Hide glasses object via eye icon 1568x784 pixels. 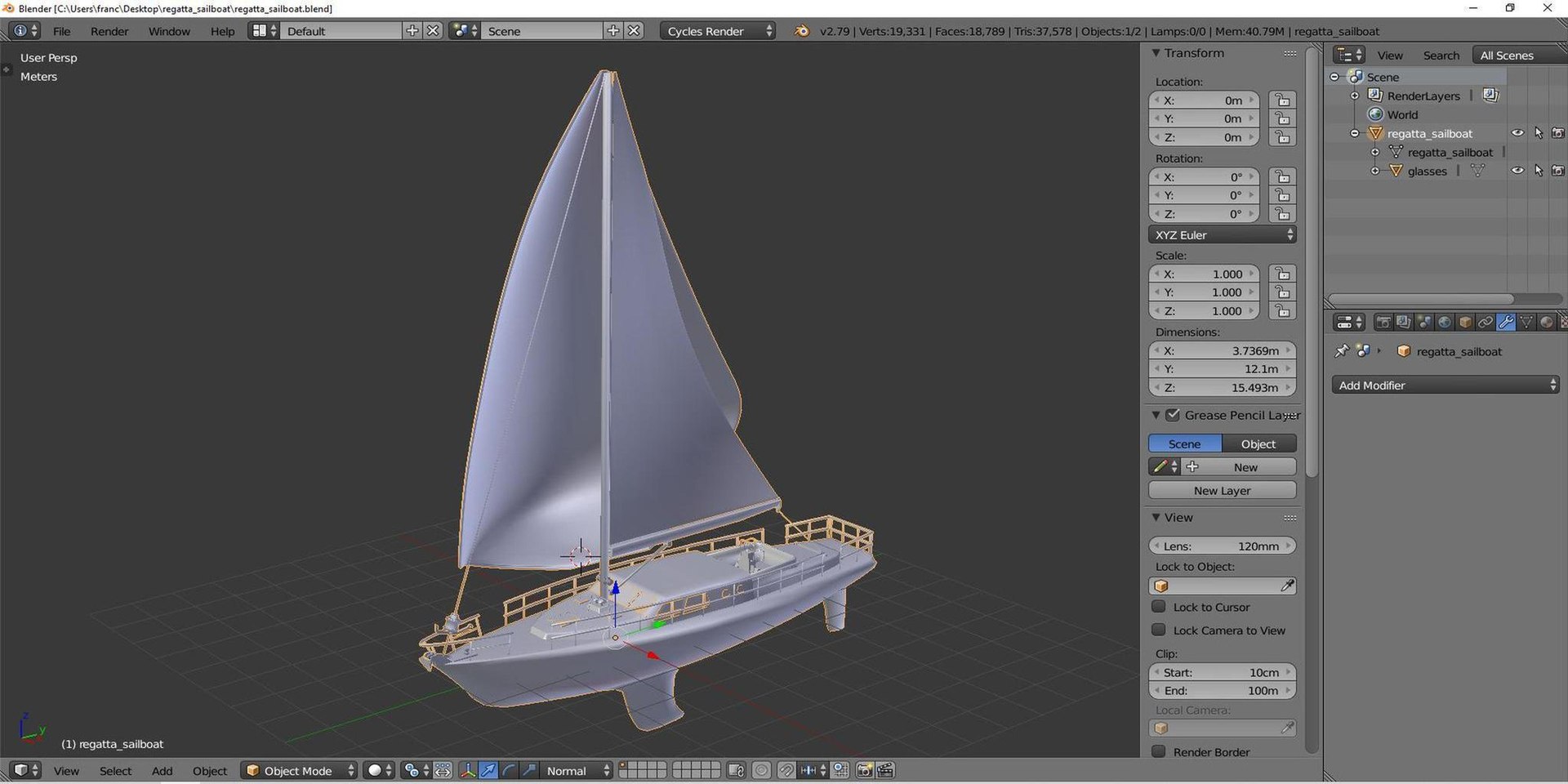point(1517,171)
